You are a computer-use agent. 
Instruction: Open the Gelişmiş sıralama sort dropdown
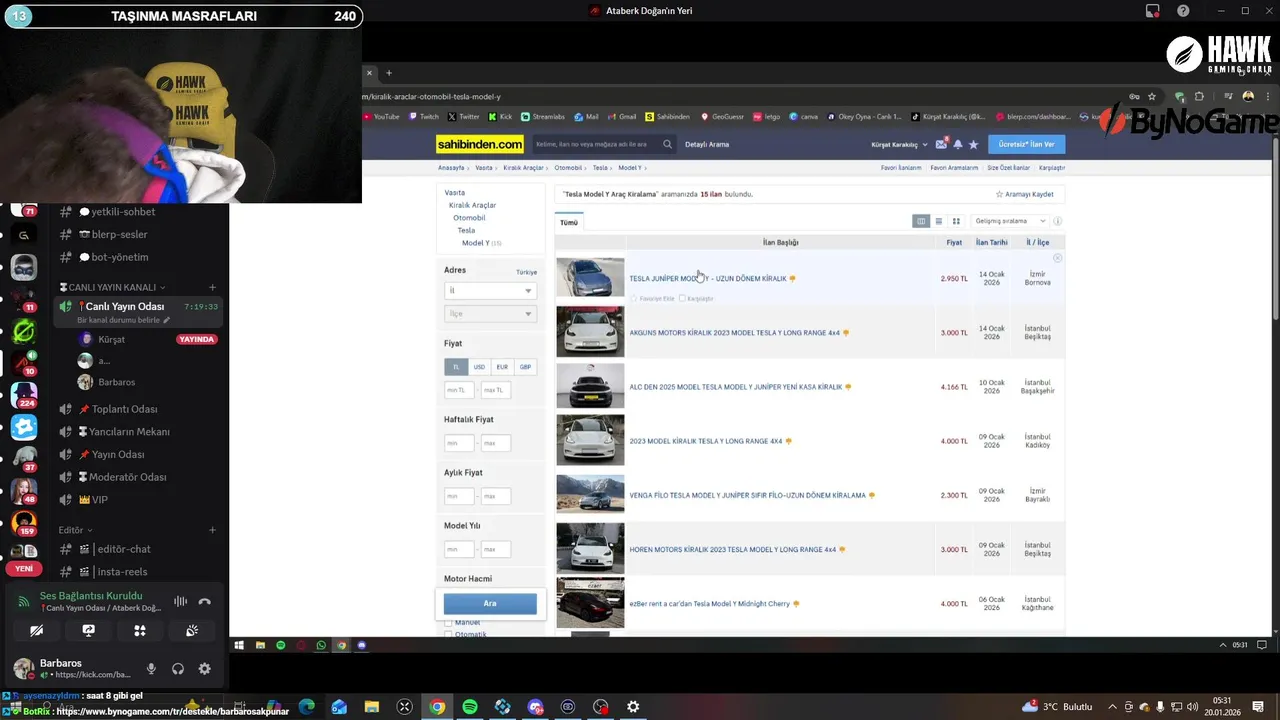(1010, 221)
